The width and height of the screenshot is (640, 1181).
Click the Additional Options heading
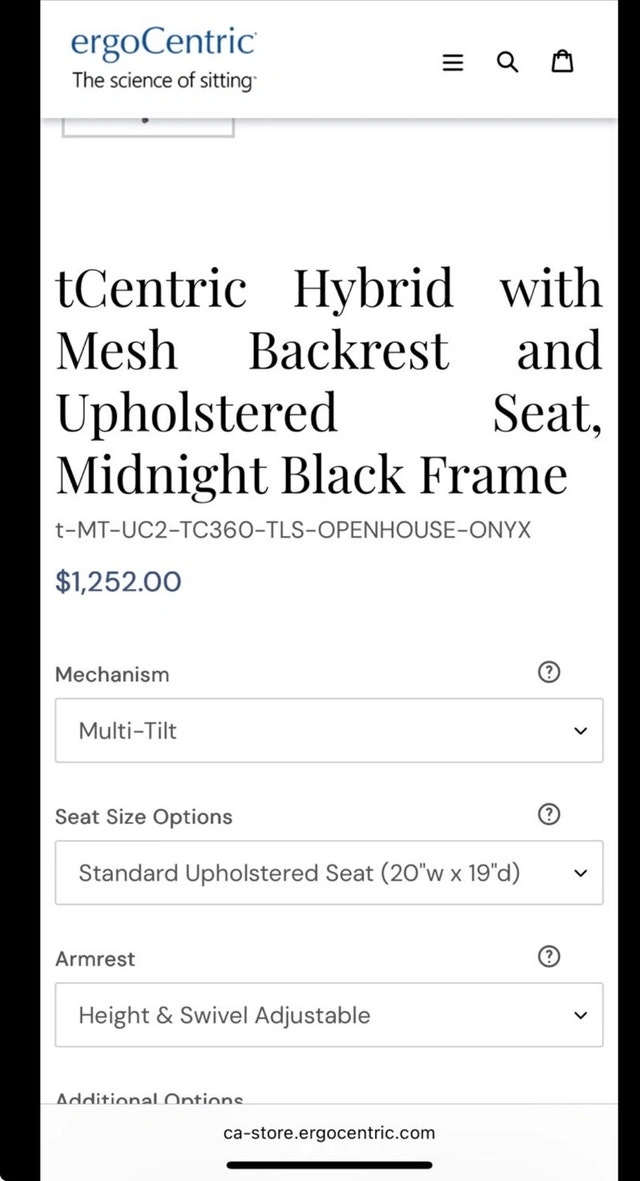pyautogui.click(x=149, y=1098)
